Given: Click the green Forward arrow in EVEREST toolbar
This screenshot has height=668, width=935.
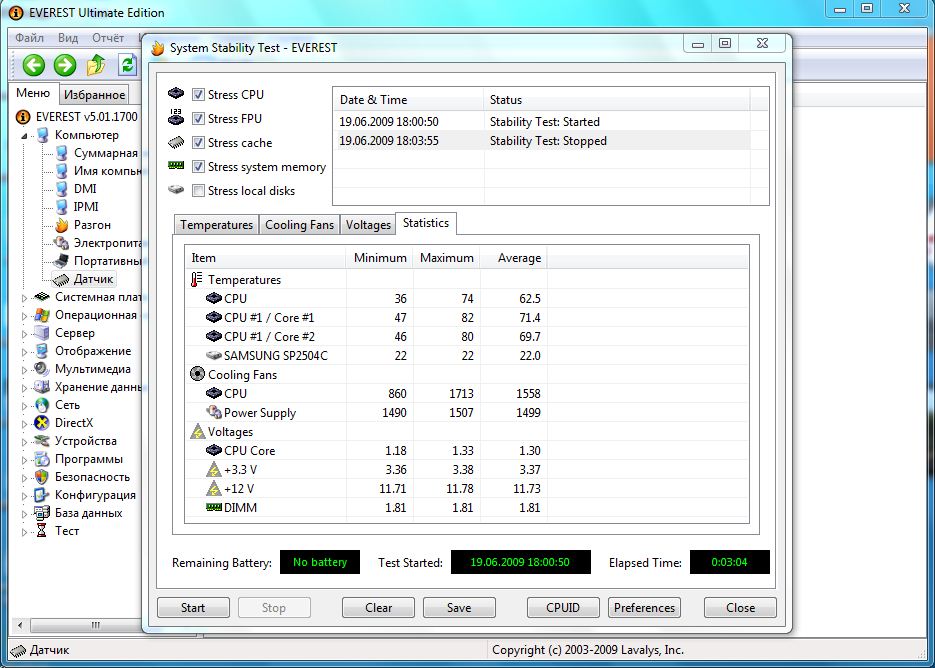Looking at the screenshot, I should pos(65,65).
